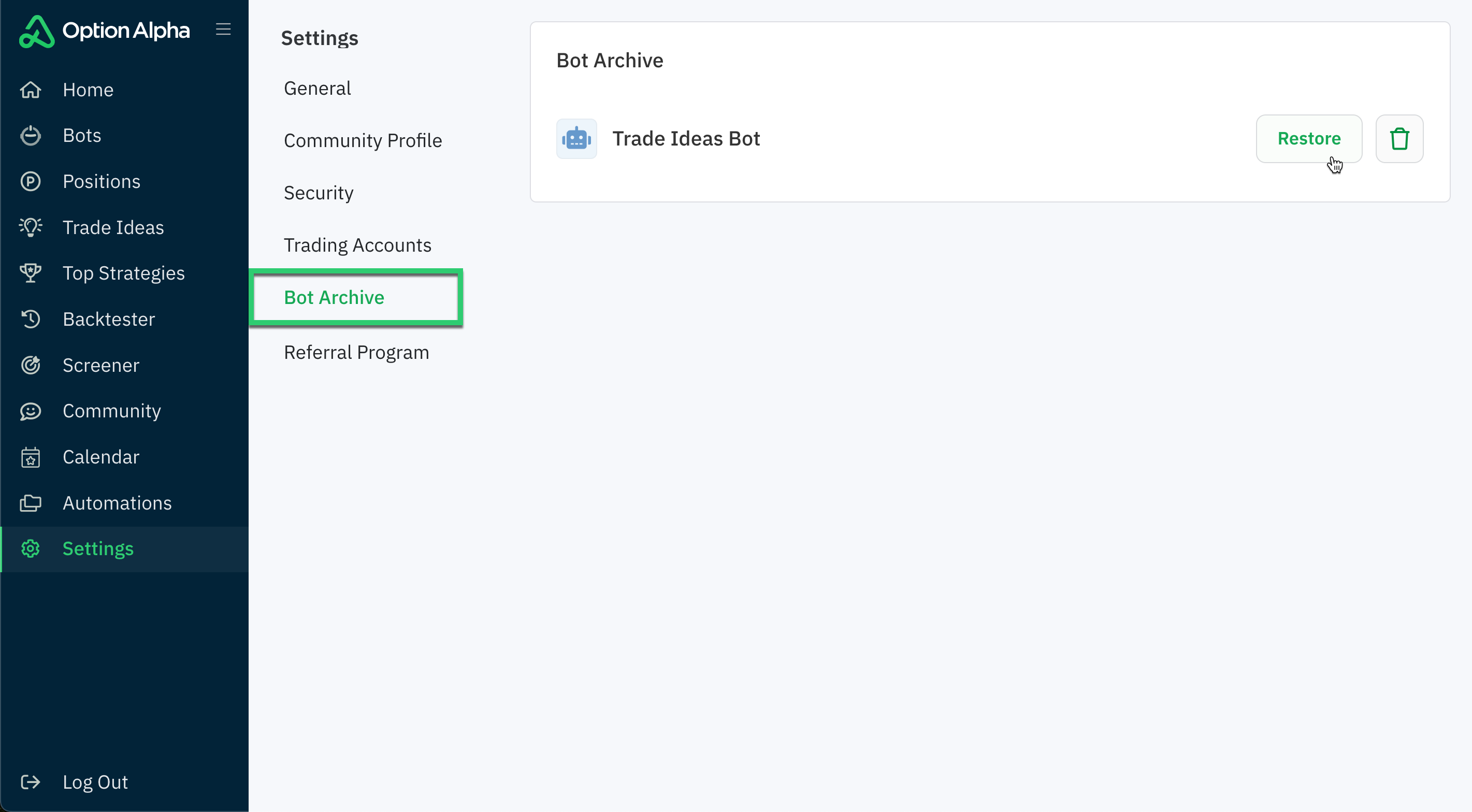Select the Bots icon in the sidebar
This screenshot has height=812, width=1472.
tap(31, 136)
